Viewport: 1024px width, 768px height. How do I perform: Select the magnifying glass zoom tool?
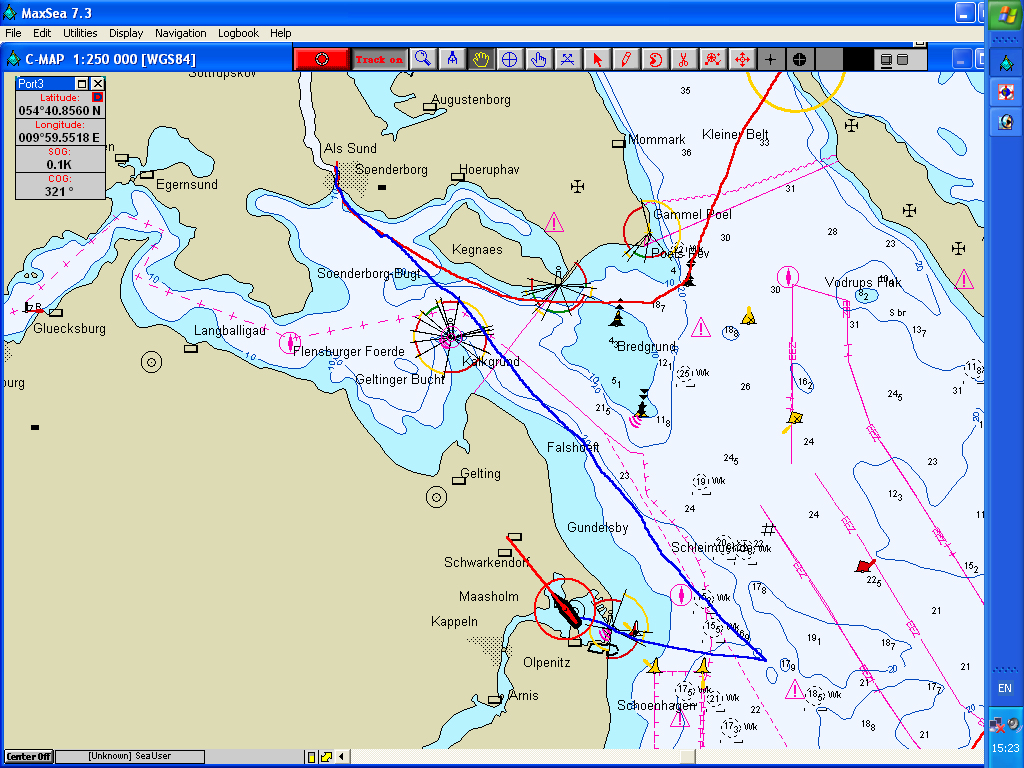pos(423,59)
